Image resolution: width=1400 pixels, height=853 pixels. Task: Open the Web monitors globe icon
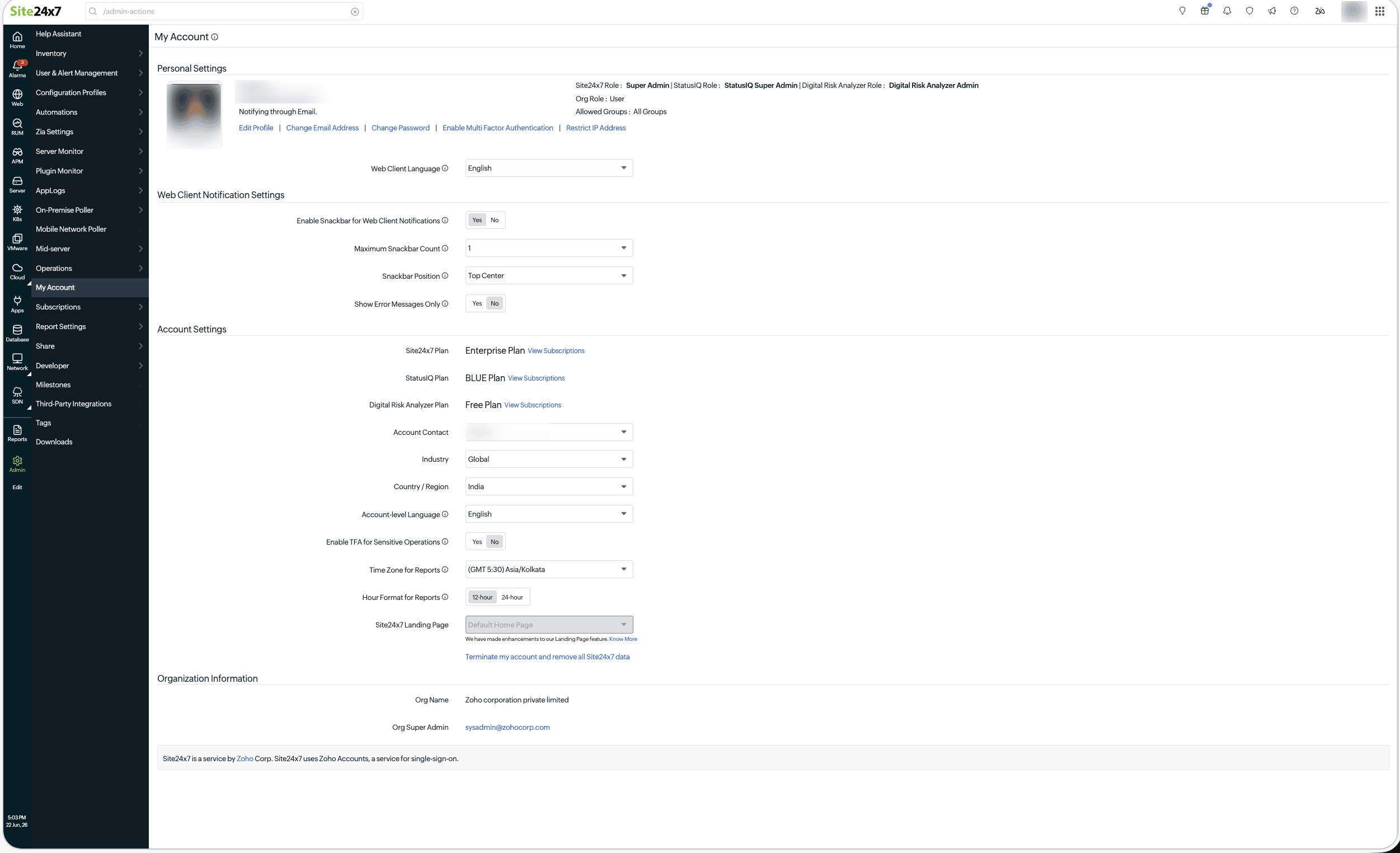point(17,98)
